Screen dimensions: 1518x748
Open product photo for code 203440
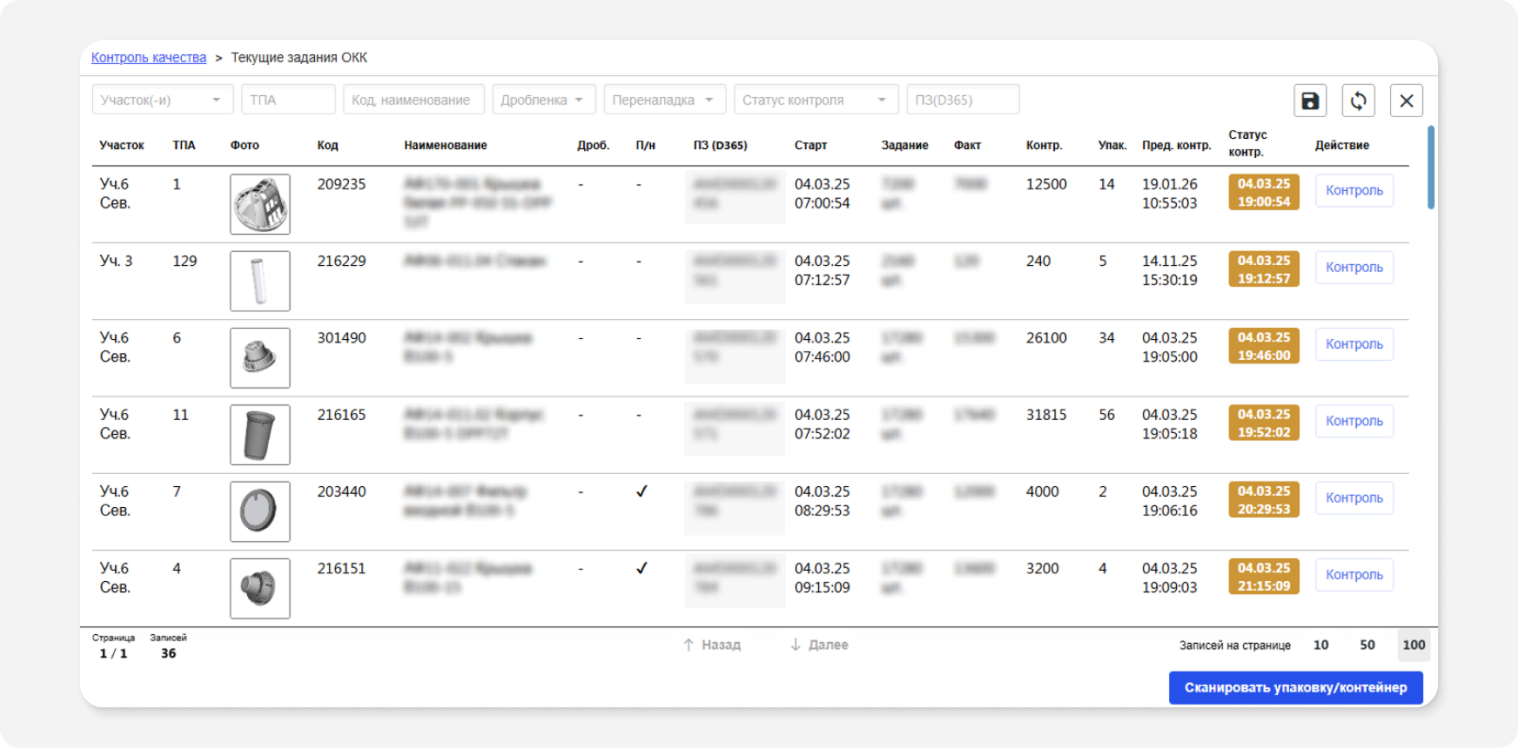pyautogui.click(x=260, y=511)
